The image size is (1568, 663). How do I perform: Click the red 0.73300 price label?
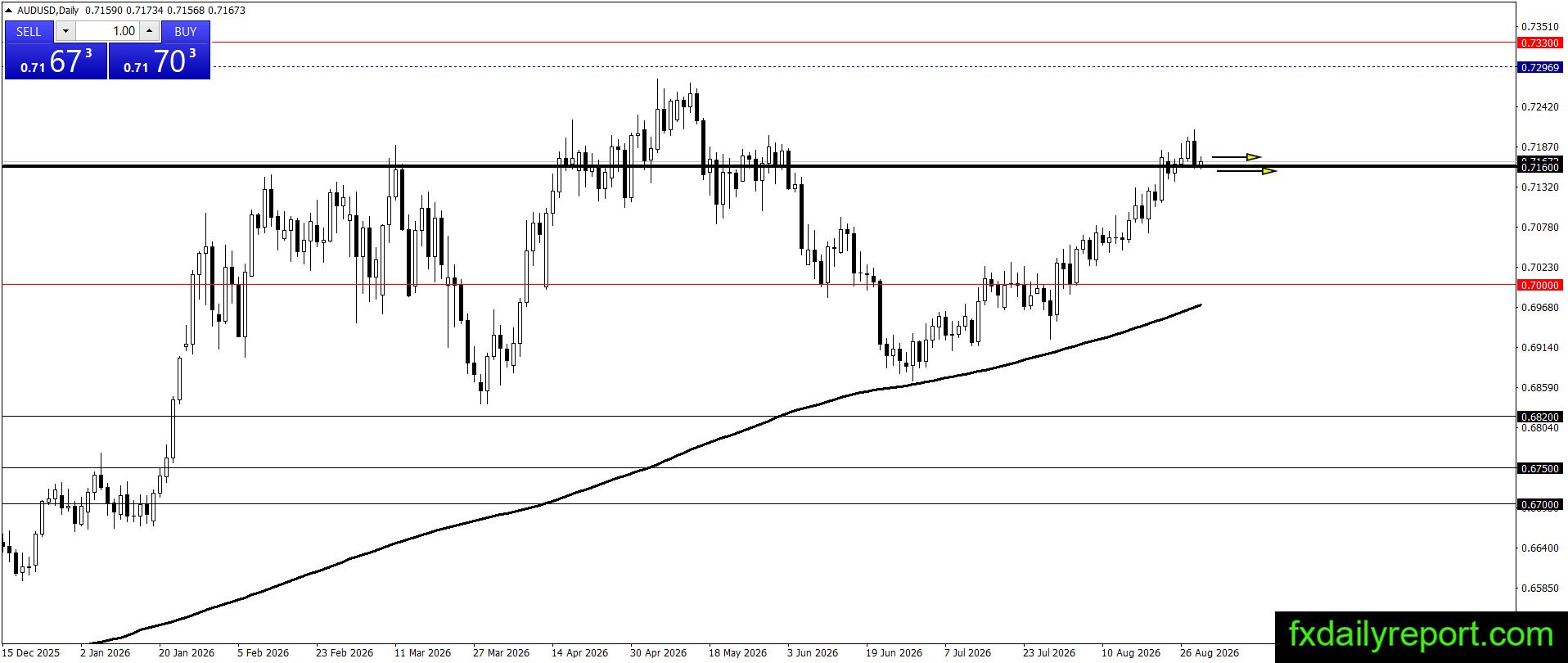pyautogui.click(x=1539, y=43)
